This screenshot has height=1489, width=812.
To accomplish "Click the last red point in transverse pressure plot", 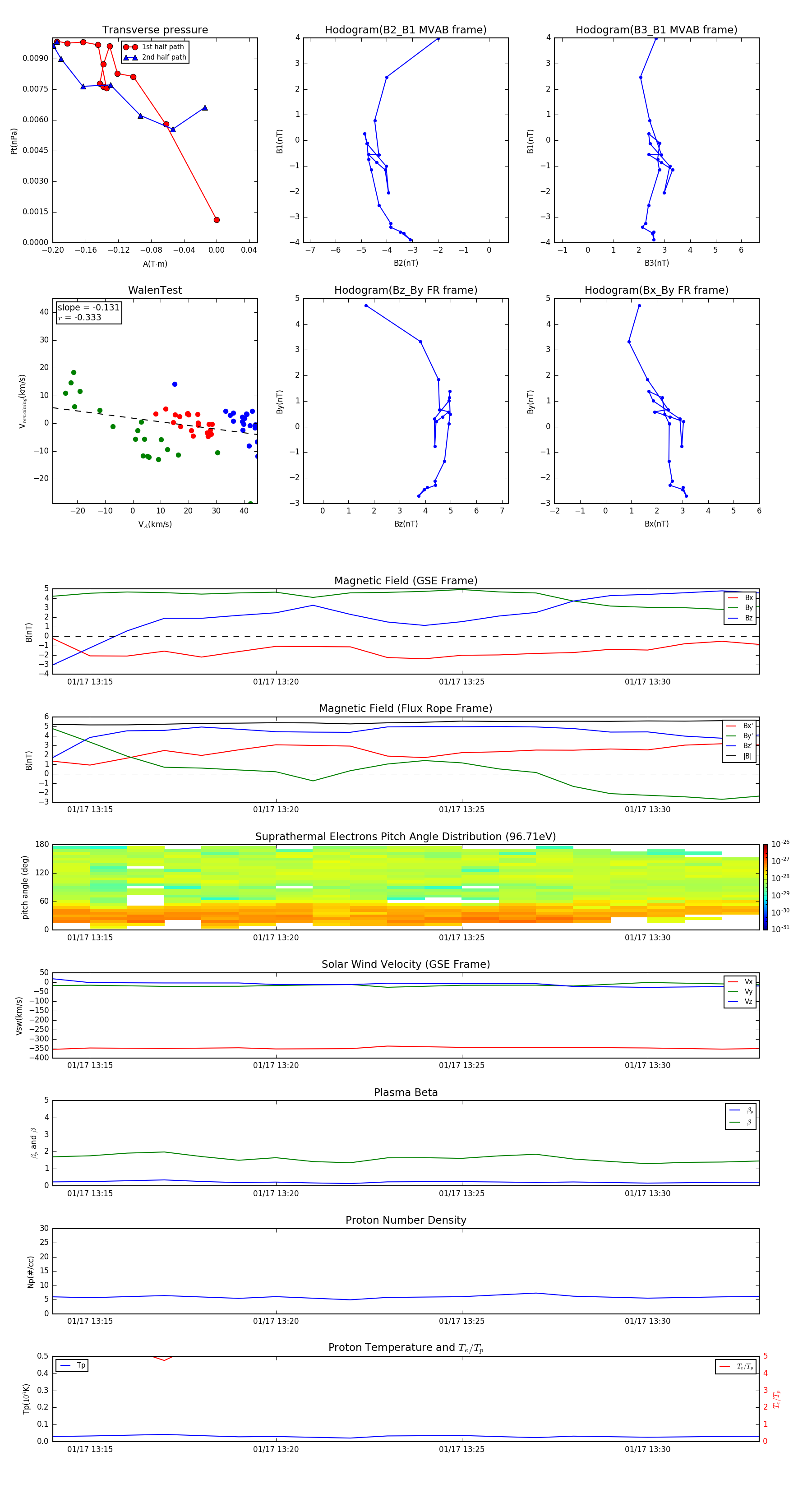I will point(217,220).
